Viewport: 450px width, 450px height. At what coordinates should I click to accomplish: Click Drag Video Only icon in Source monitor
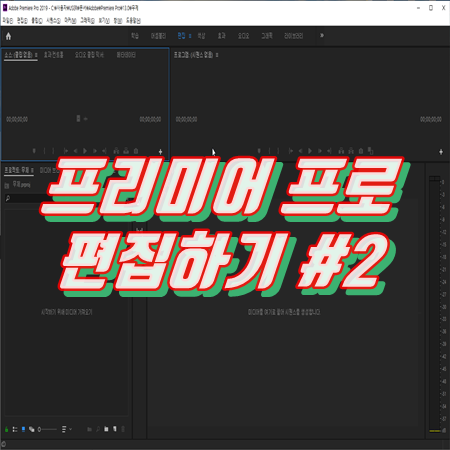point(78,118)
